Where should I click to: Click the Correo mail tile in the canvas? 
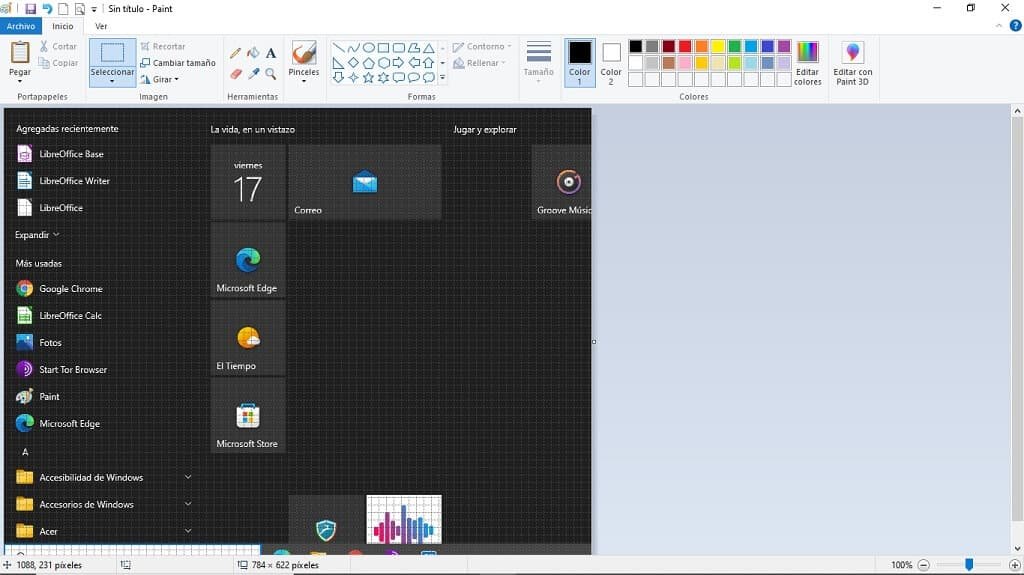pos(364,182)
